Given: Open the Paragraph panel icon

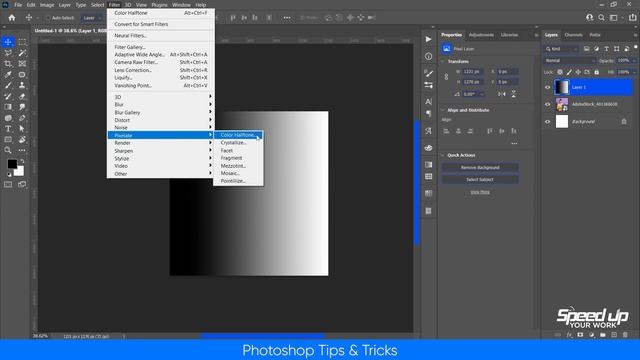Looking at the screenshot, I should tap(428, 113).
